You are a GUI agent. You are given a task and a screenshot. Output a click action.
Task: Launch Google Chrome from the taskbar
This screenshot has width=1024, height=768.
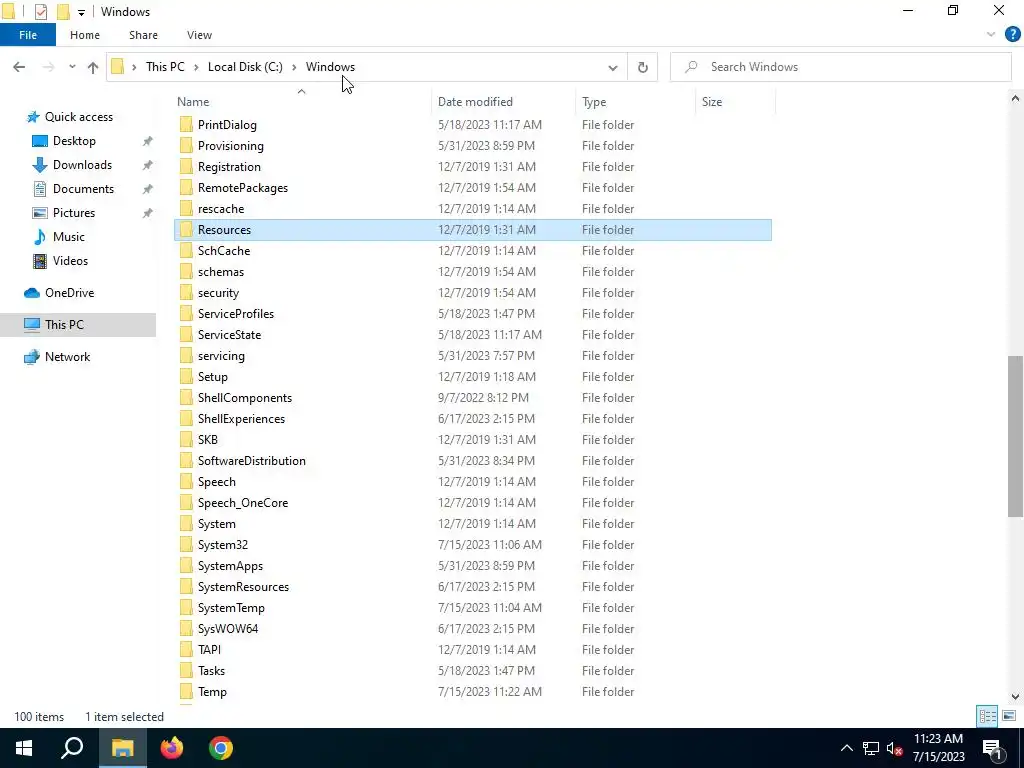[221, 748]
